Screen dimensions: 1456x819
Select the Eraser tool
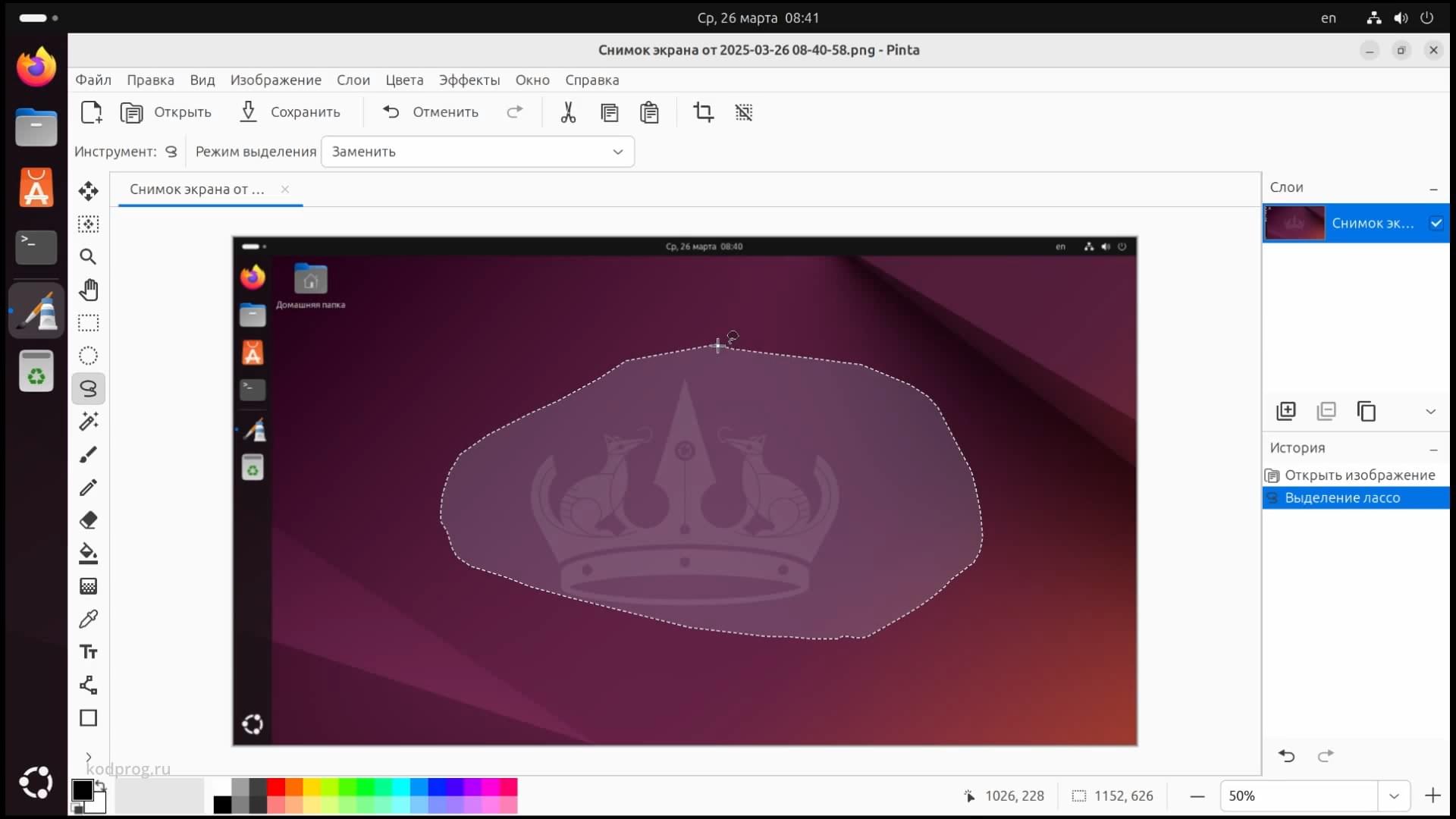pos(88,520)
